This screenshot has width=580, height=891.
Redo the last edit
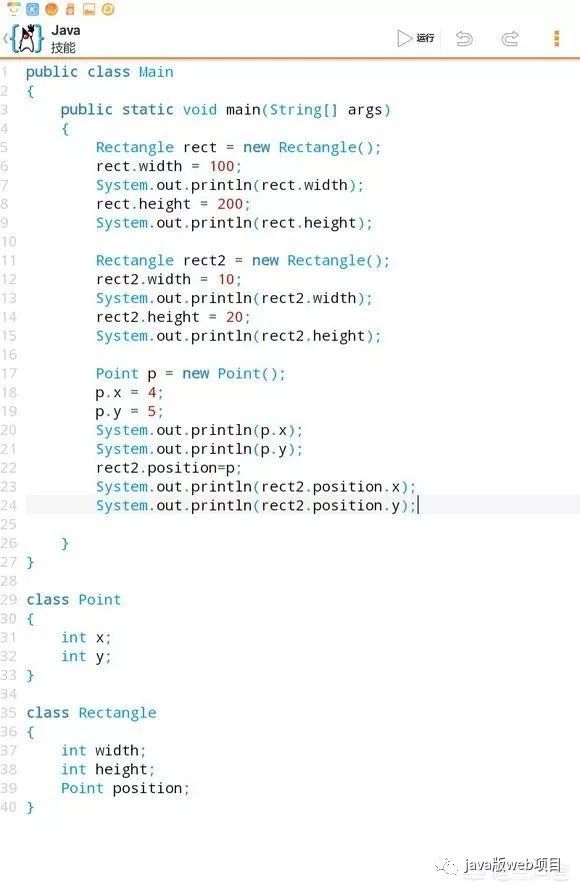[510, 38]
